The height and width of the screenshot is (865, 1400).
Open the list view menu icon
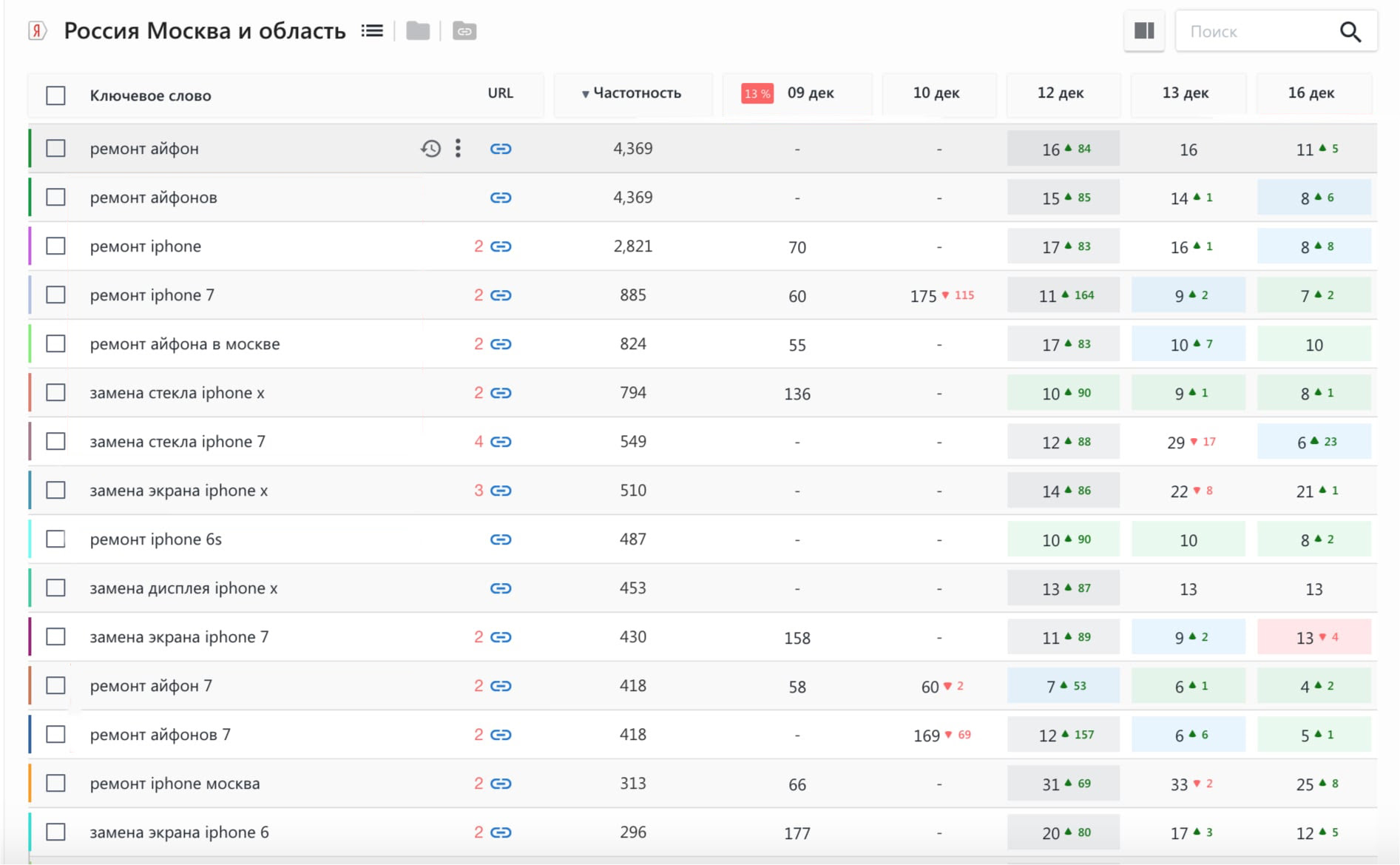pyautogui.click(x=372, y=31)
